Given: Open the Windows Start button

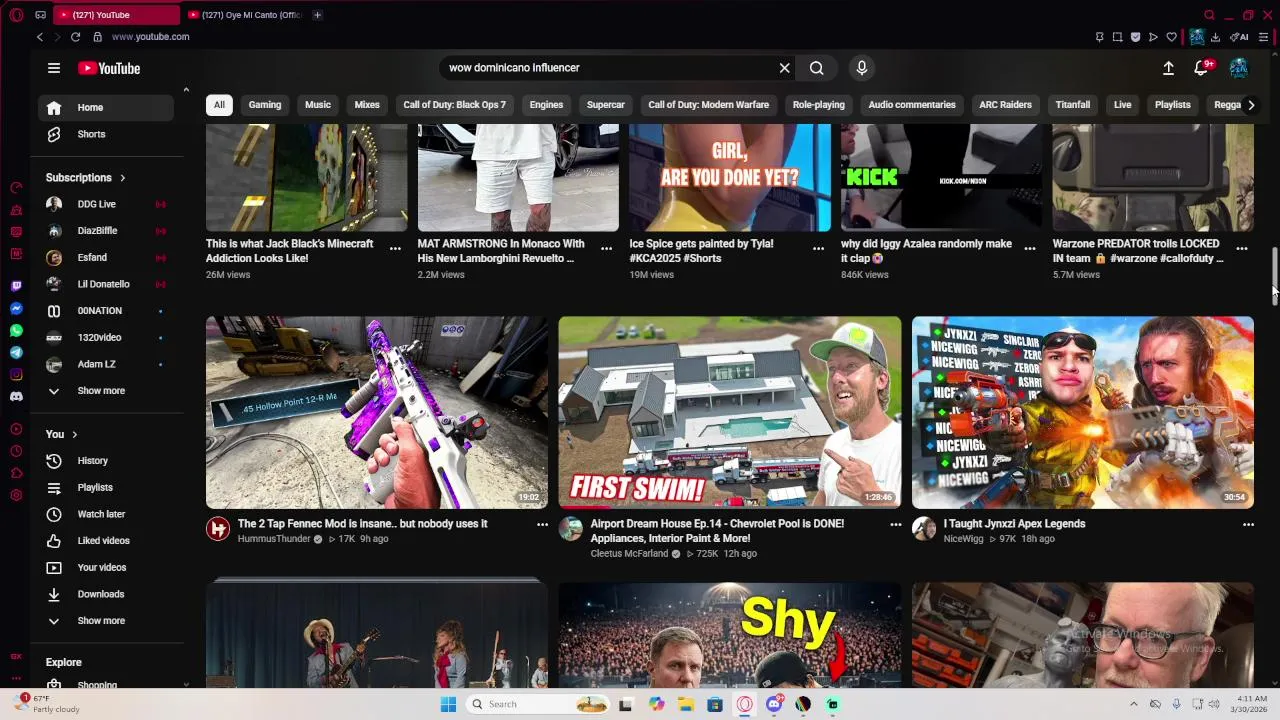Looking at the screenshot, I should [448, 704].
